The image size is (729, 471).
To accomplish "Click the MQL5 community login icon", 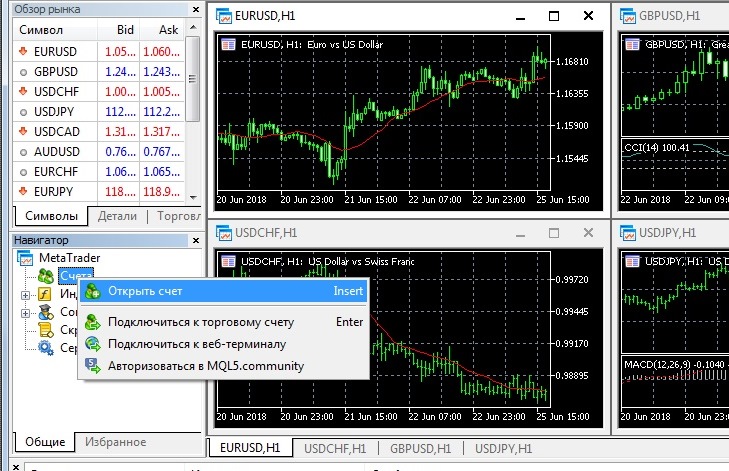I will [x=93, y=366].
